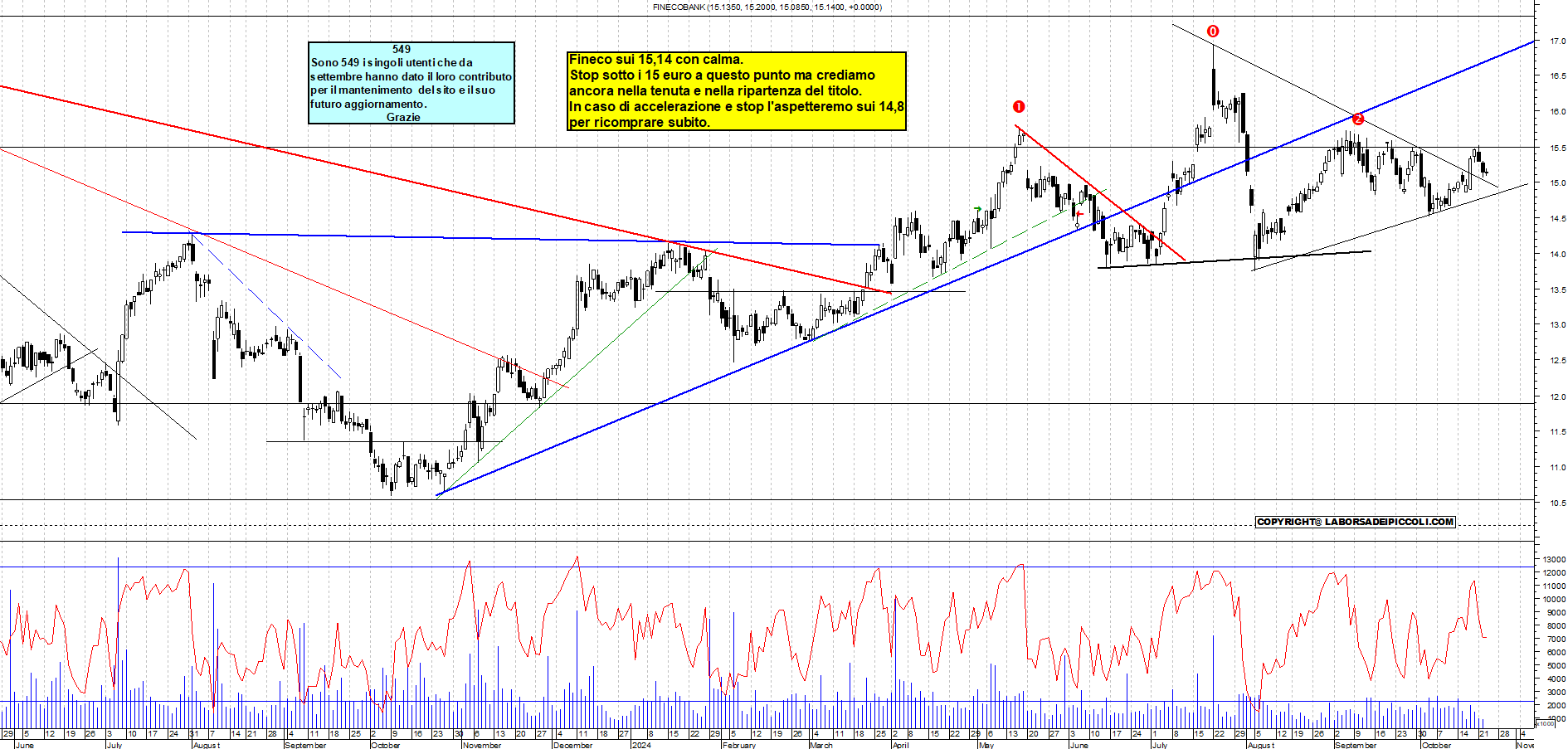Click the 14.0 price axis label
Viewport: 1568px width, 749px height.
(x=1557, y=254)
